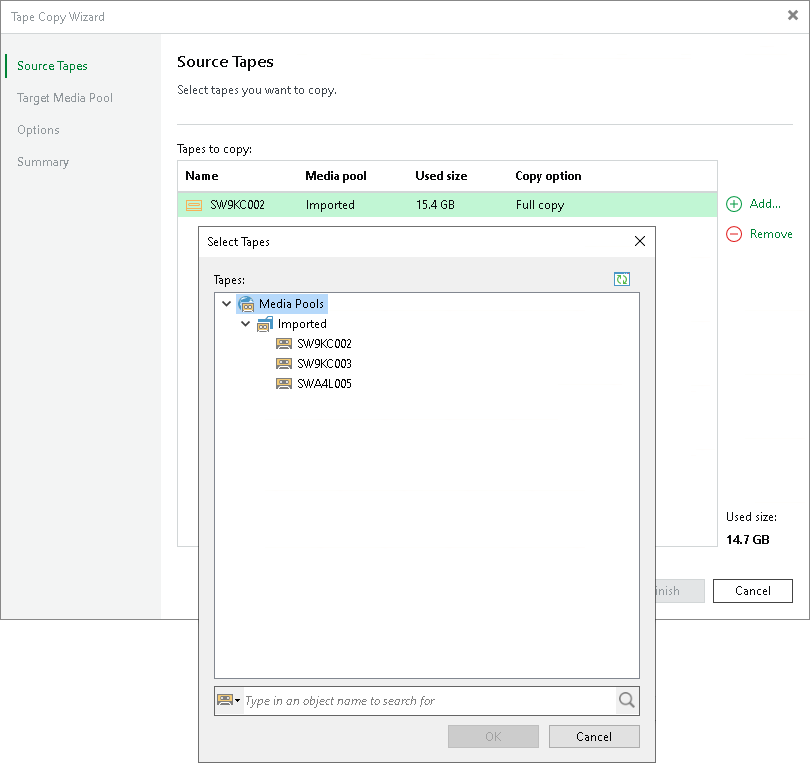
Task: Collapse the Imported pool node
Action: click(x=245, y=324)
